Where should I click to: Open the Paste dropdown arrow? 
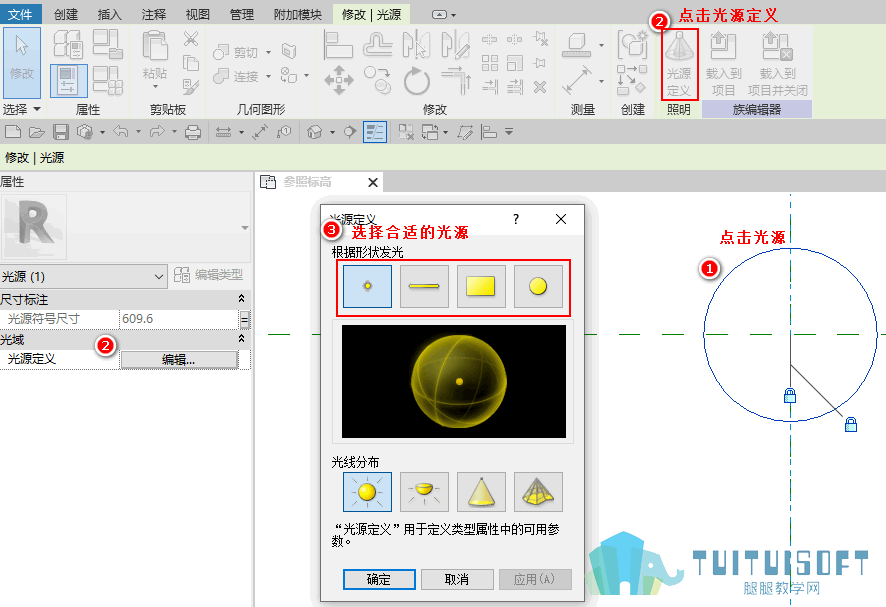pyautogui.click(x=155, y=86)
